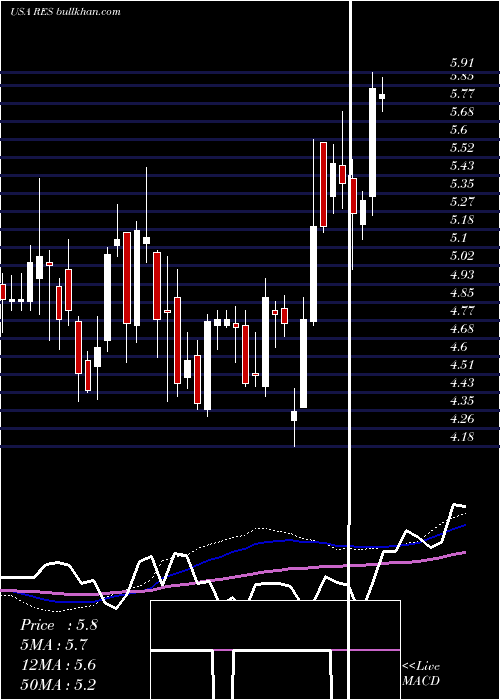Select the 5.77 price axis label
The width and height of the screenshot is (500, 700).
click(x=462, y=94)
